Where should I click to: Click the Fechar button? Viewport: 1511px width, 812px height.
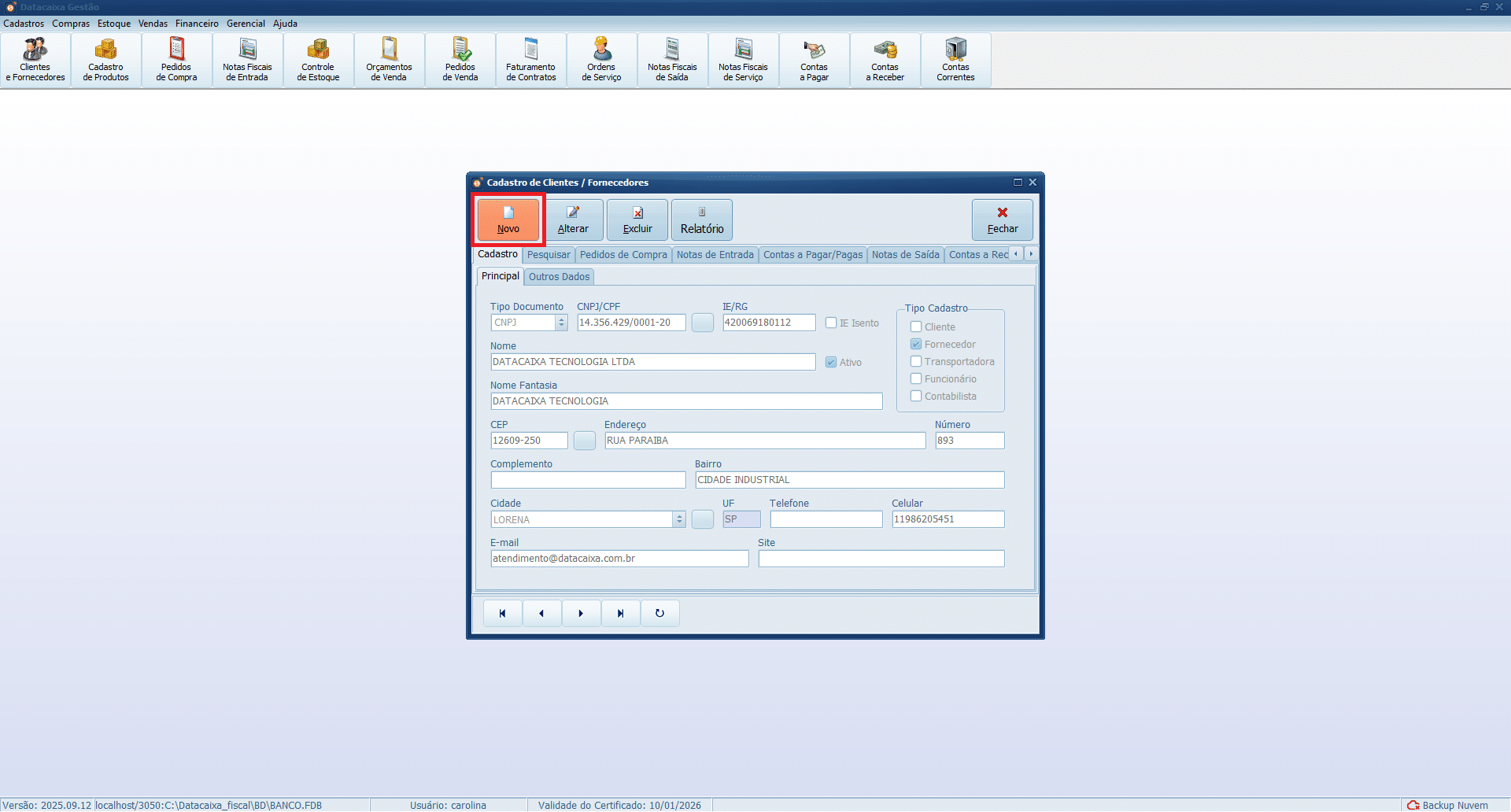coord(1002,220)
